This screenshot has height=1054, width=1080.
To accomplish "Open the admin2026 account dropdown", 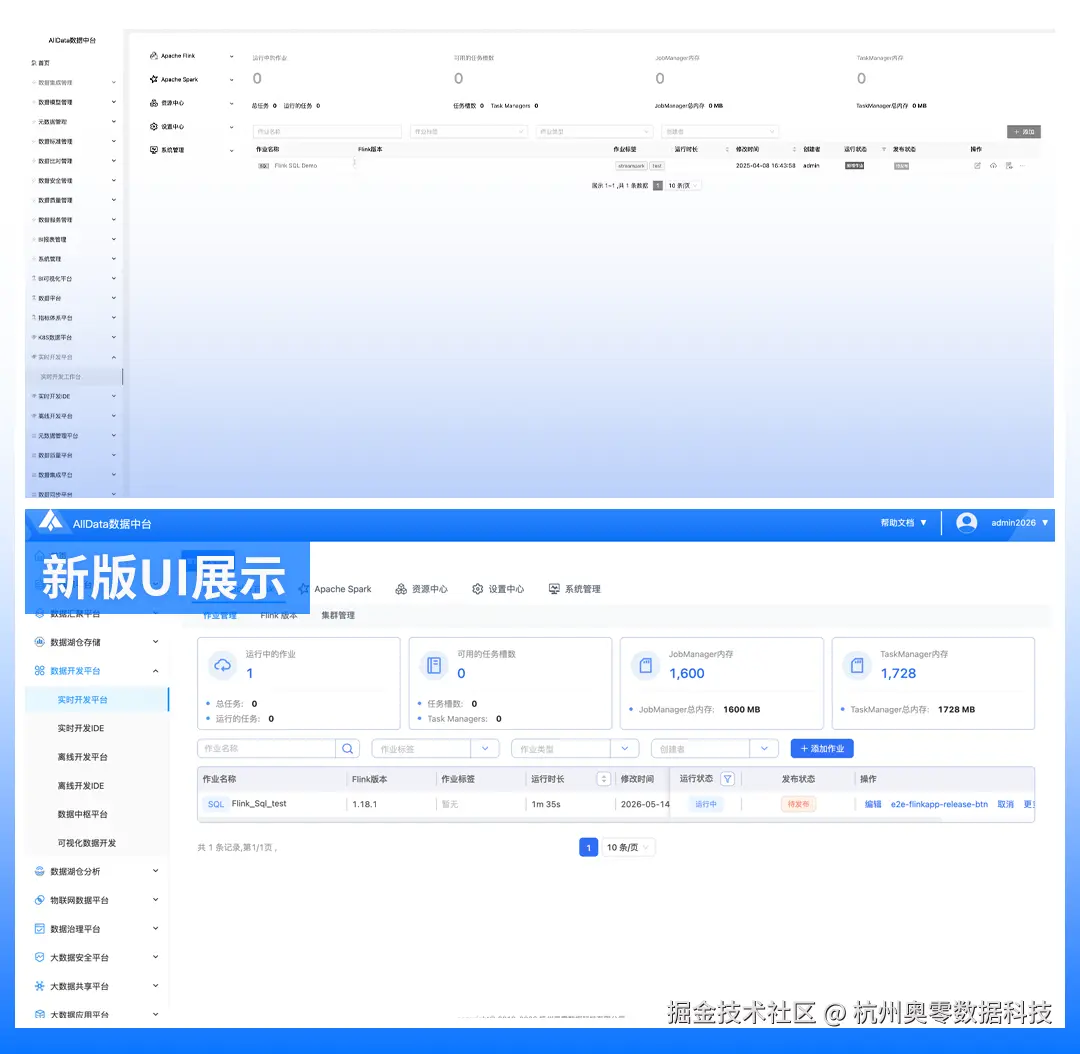I will coord(1019,523).
